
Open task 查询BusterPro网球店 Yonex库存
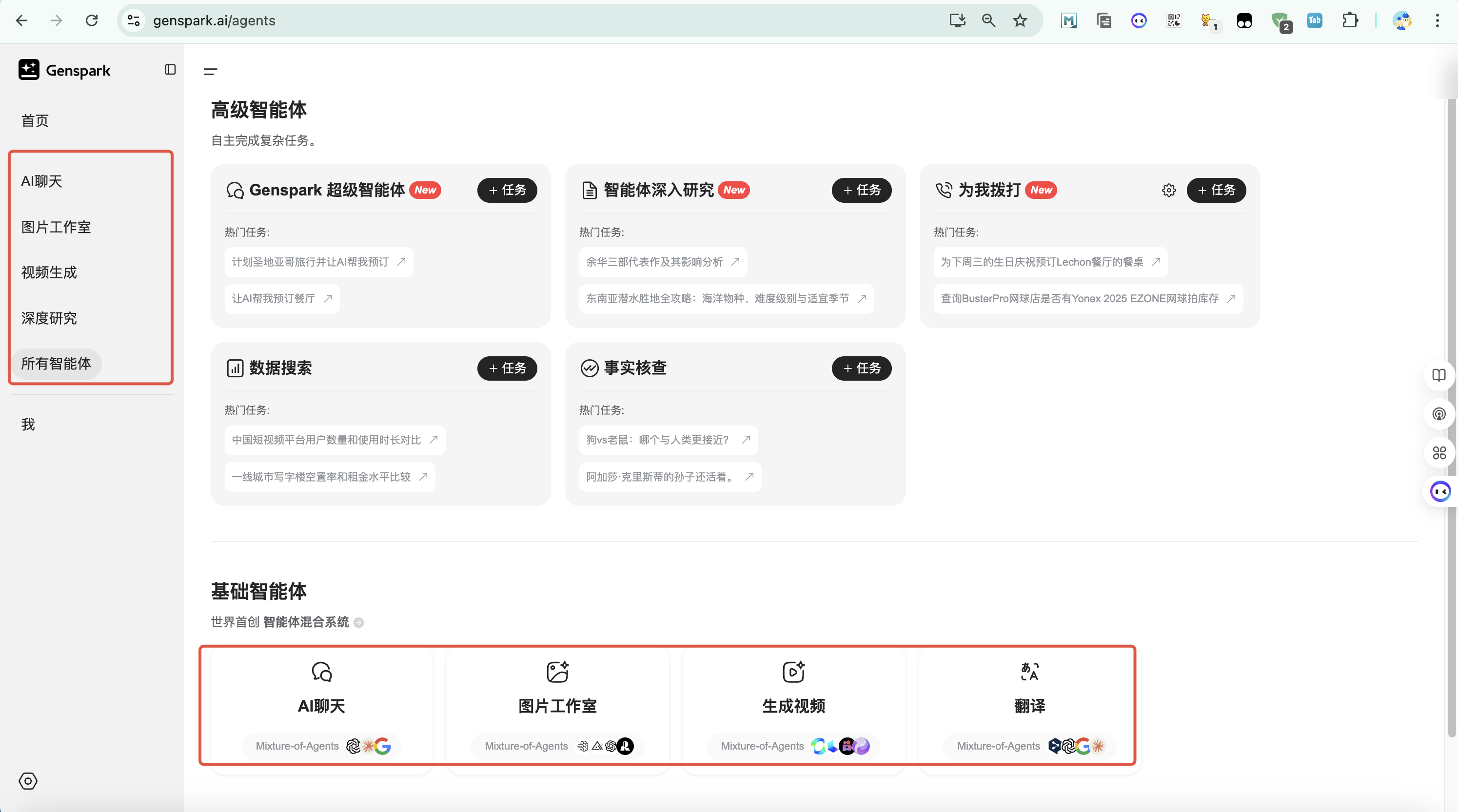pyautogui.click(x=1088, y=299)
